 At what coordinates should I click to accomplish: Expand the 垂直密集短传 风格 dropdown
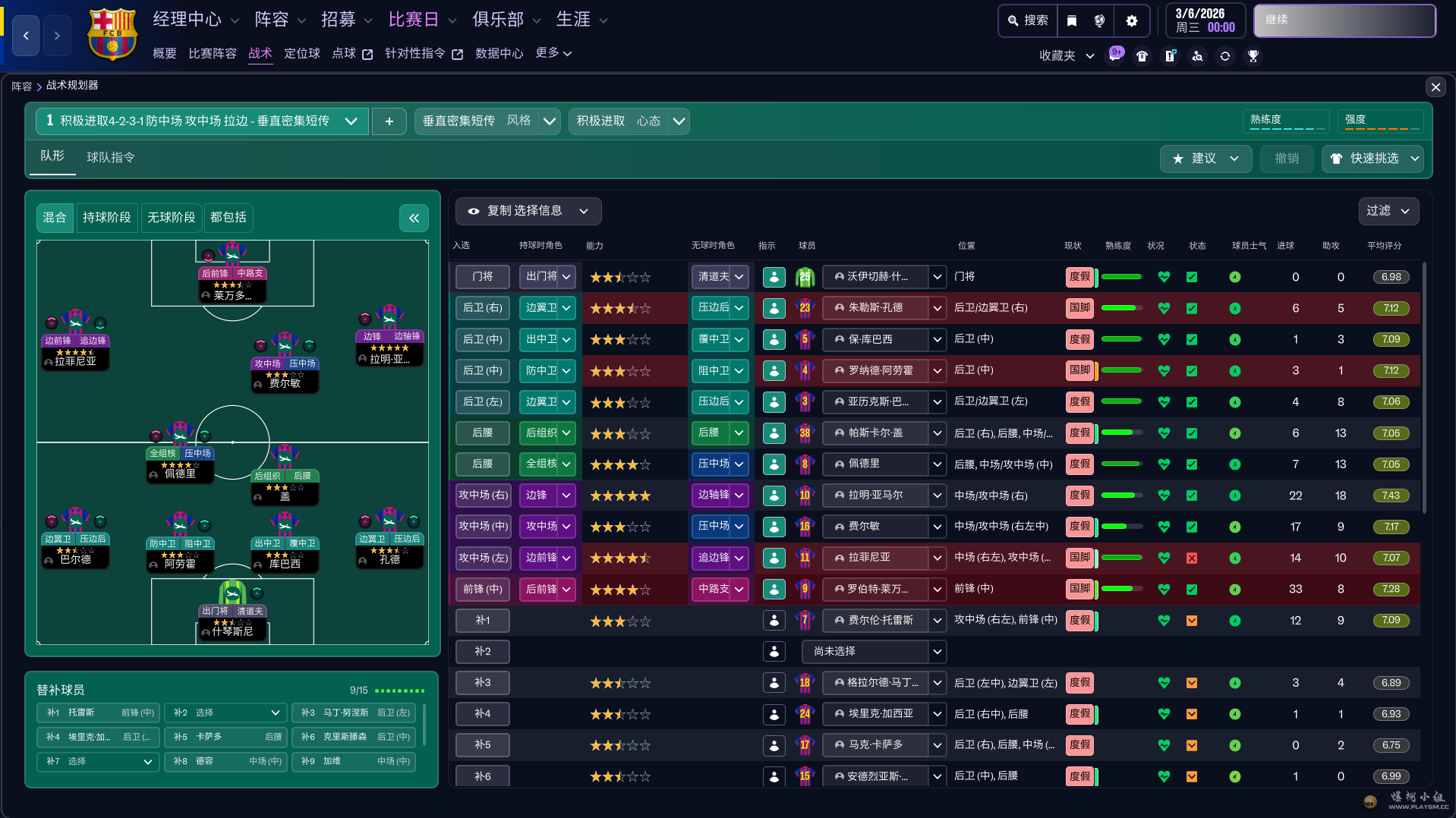click(x=550, y=121)
